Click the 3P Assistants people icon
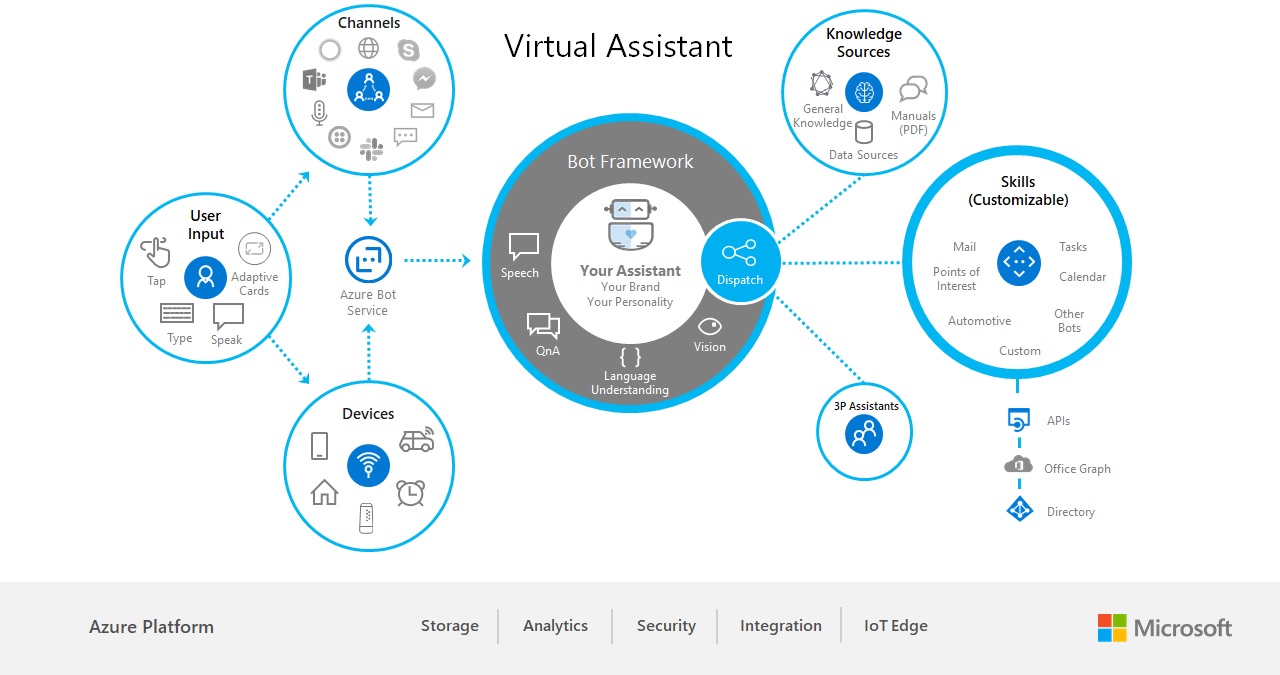This screenshot has width=1280, height=675. coord(864,434)
